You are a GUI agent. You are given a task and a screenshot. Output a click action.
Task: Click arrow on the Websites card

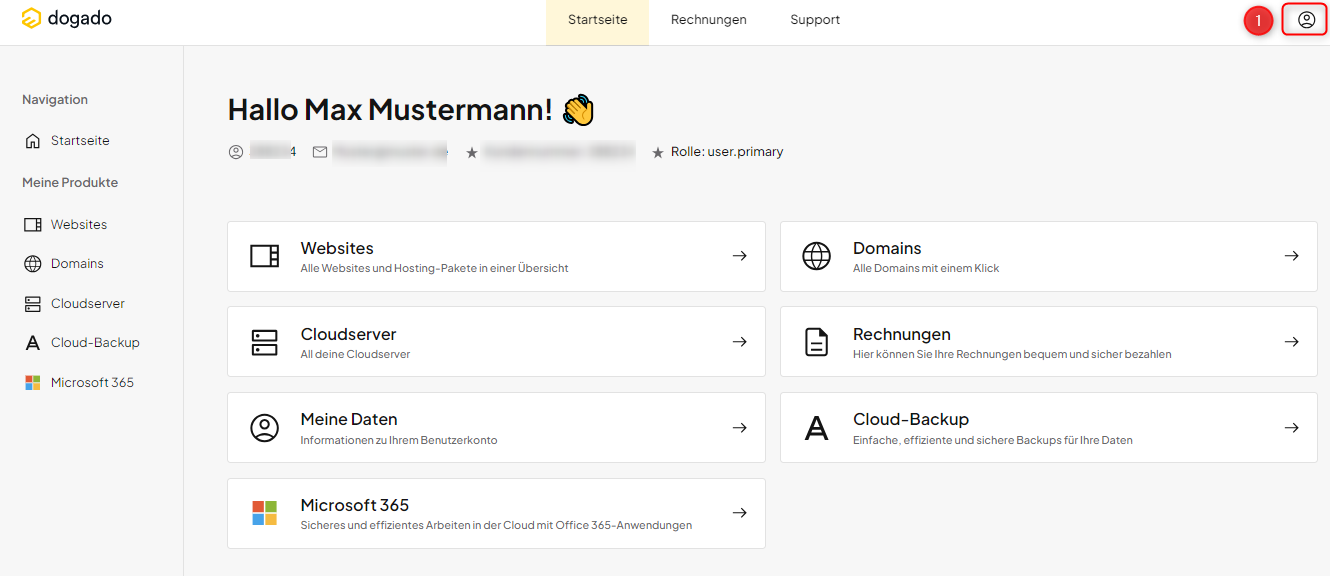[x=739, y=256]
